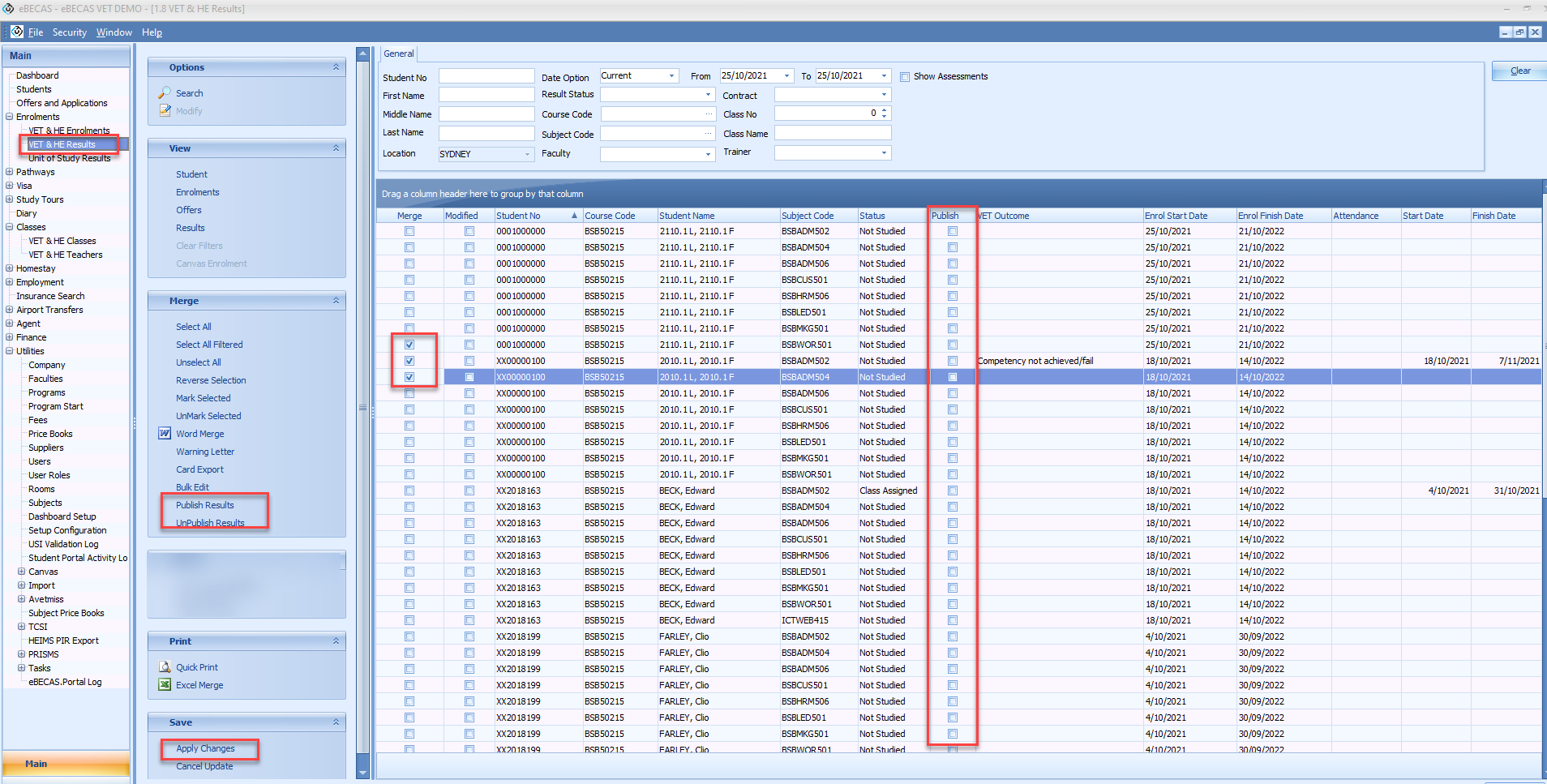Open the Window menu
This screenshot has height=784, width=1547.
point(114,32)
